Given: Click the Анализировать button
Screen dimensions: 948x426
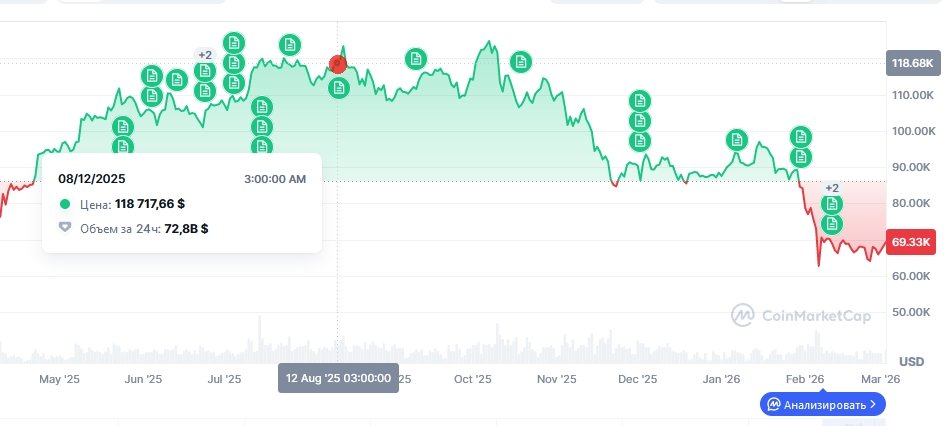Looking at the screenshot, I should pos(822,404).
